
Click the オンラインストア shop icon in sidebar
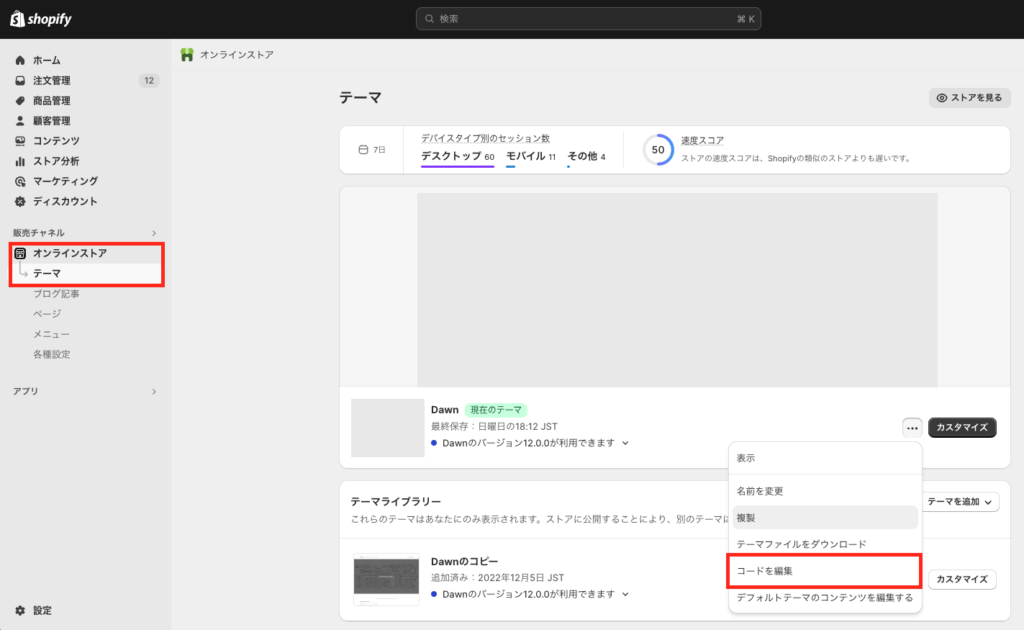pyautogui.click(x=20, y=253)
